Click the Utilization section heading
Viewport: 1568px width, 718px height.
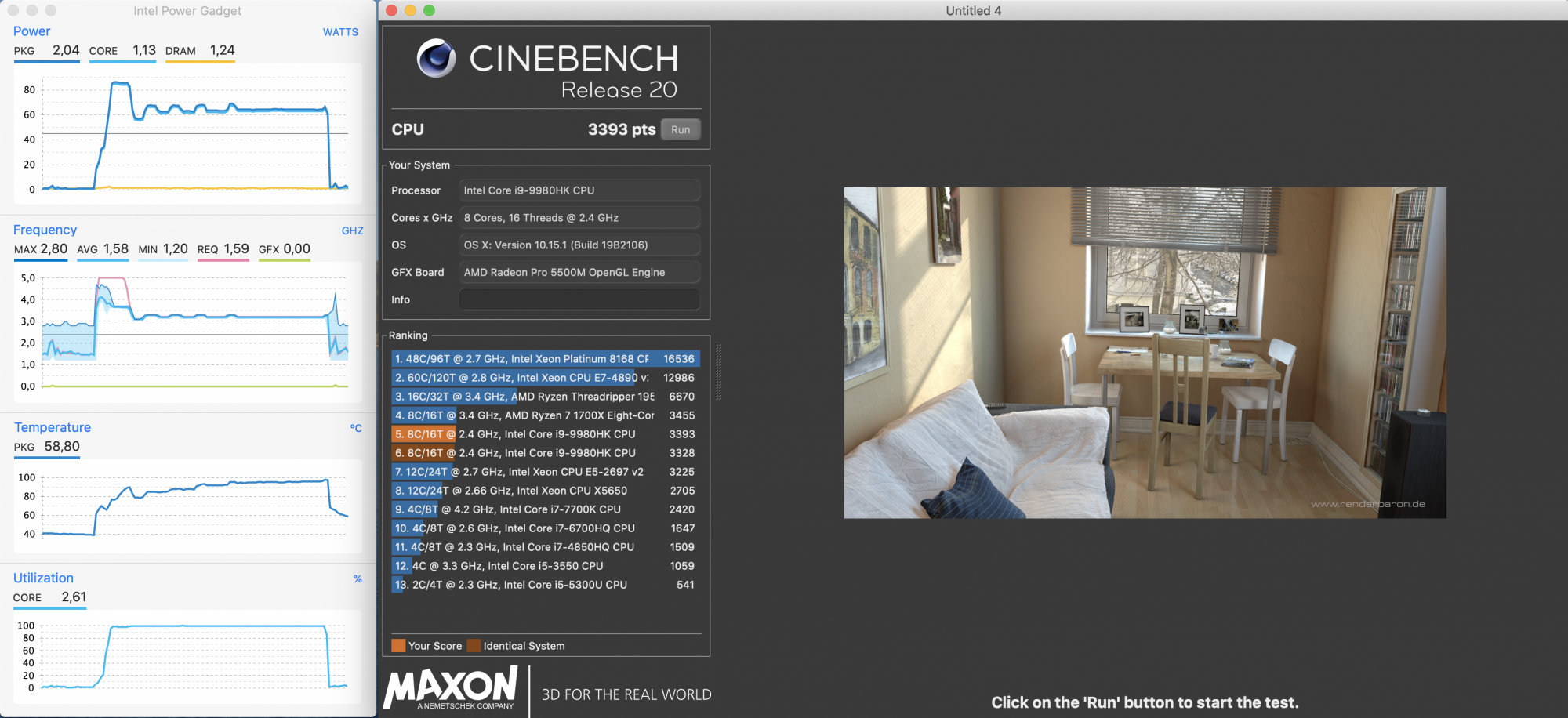tap(43, 578)
